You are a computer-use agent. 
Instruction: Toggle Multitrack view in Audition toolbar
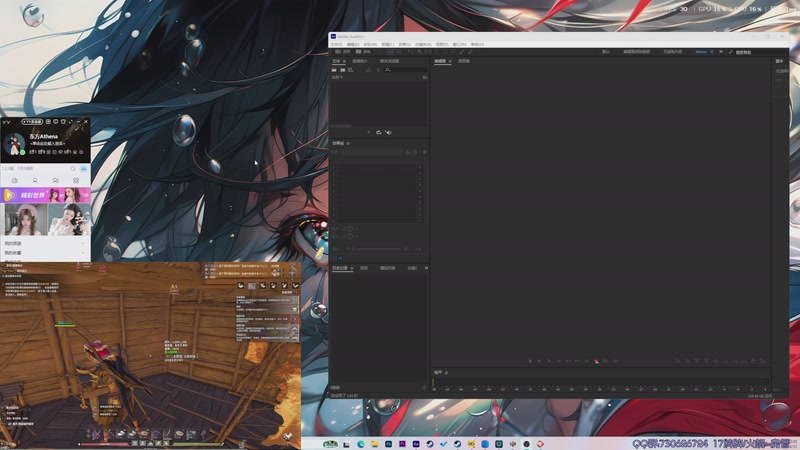(363, 52)
